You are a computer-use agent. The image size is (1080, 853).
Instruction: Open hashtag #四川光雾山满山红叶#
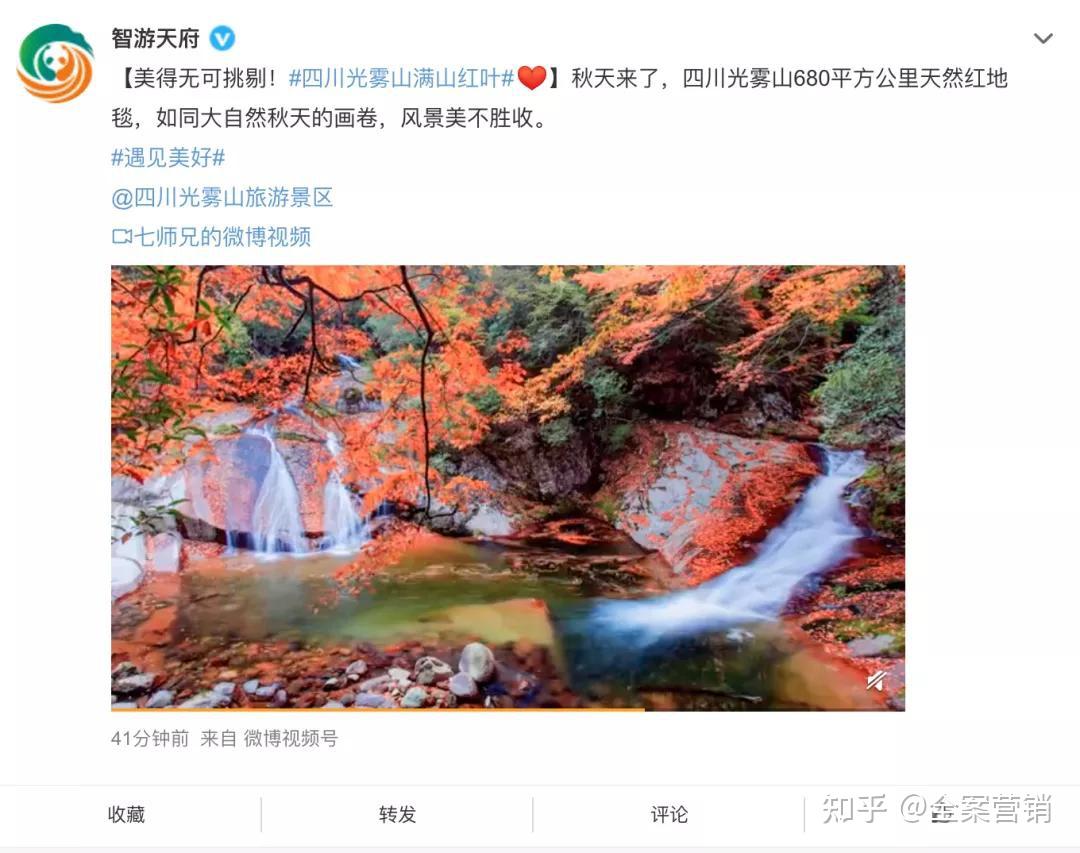[x=402, y=79]
